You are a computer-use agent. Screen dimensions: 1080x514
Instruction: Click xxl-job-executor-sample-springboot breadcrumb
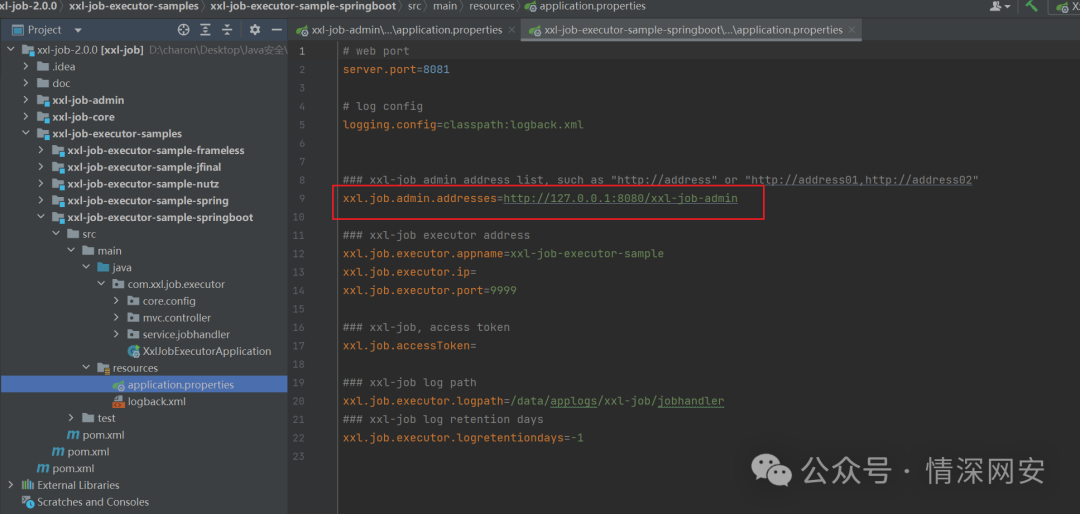click(304, 6)
